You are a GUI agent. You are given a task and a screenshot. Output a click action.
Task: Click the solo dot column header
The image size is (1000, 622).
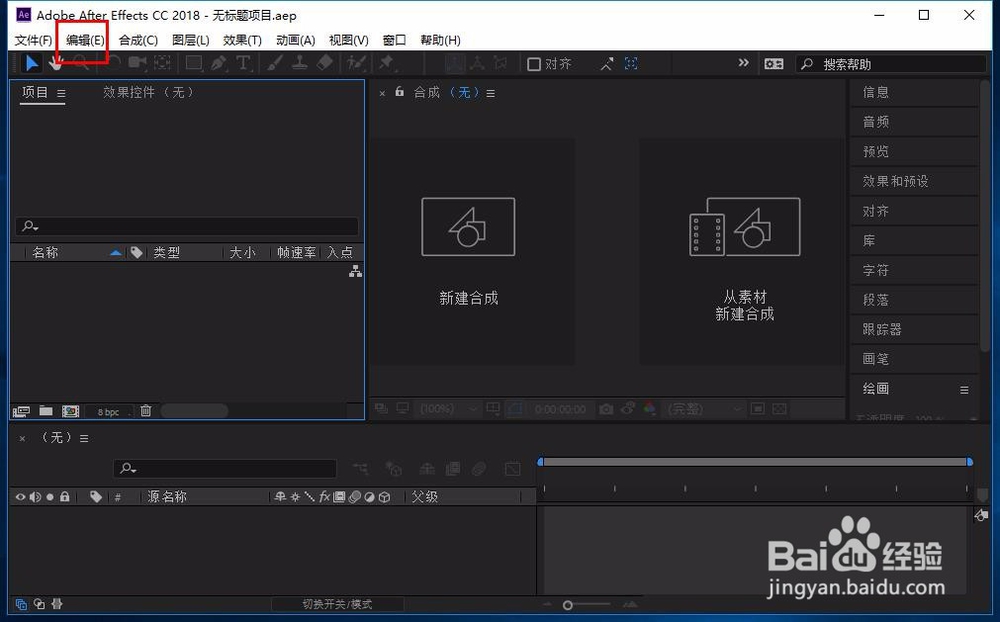coord(50,496)
